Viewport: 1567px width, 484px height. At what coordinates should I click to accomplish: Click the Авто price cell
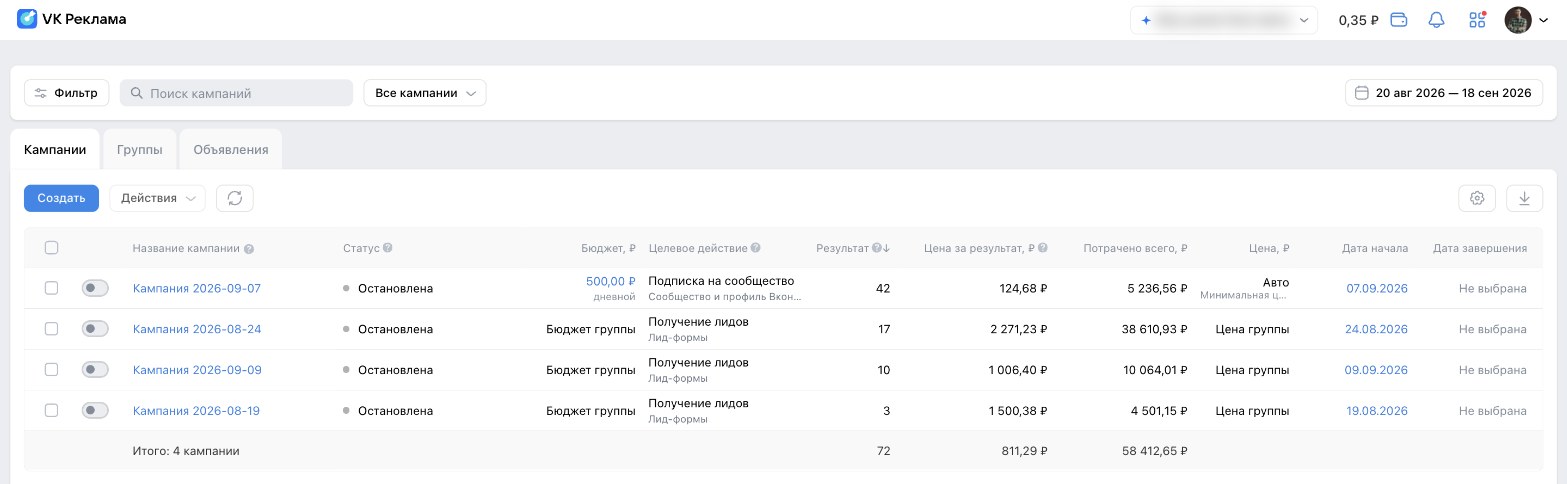(1276, 281)
